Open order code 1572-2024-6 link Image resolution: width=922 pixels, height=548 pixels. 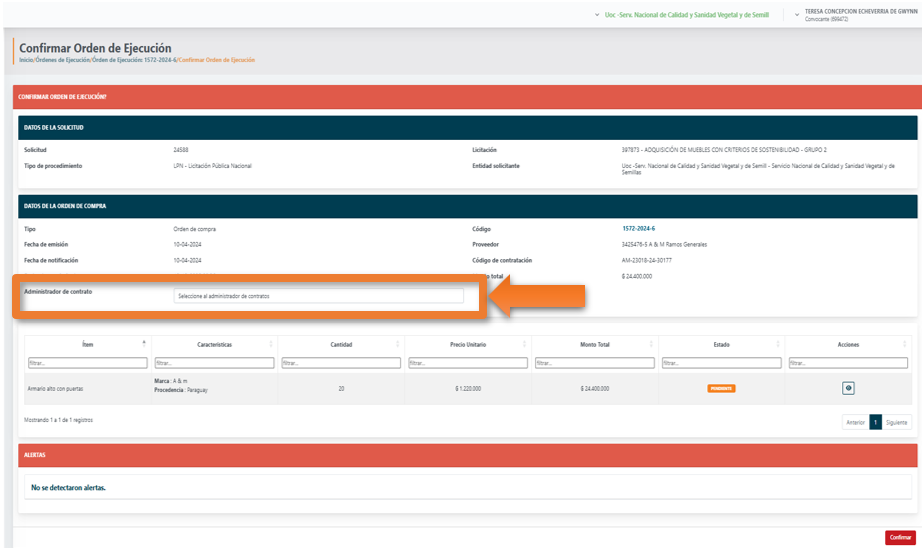(x=638, y=229)
